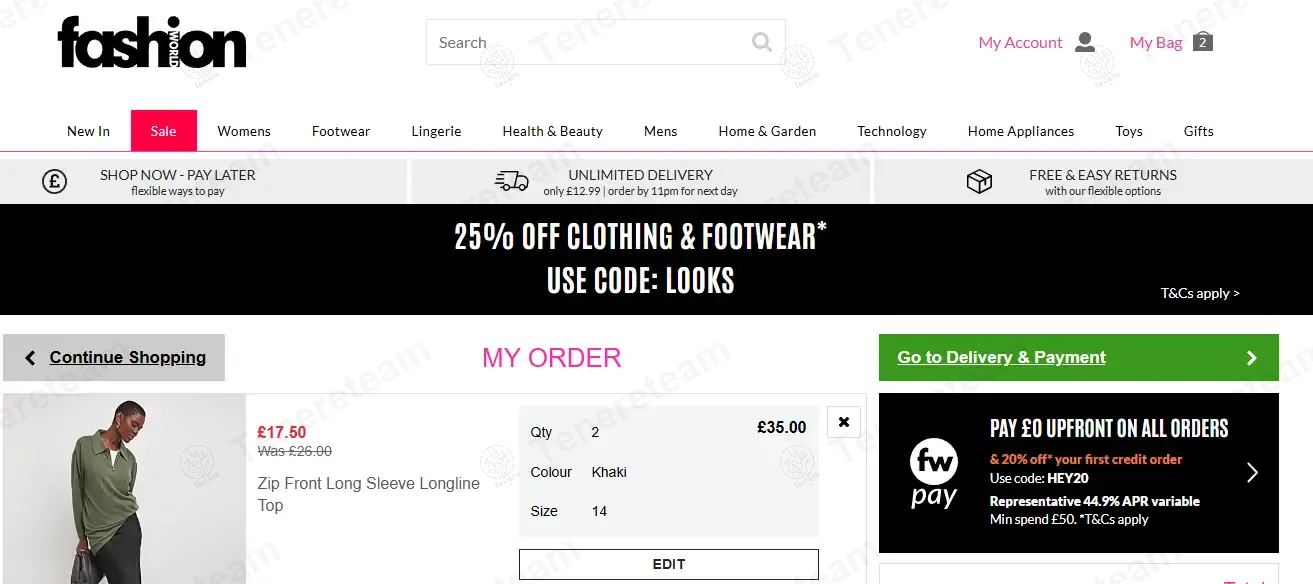1313x584 pixels.
Task: Open the Womens category menu
Action: point(244,131)
